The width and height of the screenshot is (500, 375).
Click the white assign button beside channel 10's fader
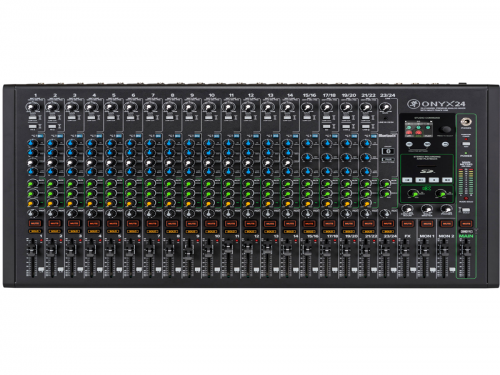[x=217, y=269]
